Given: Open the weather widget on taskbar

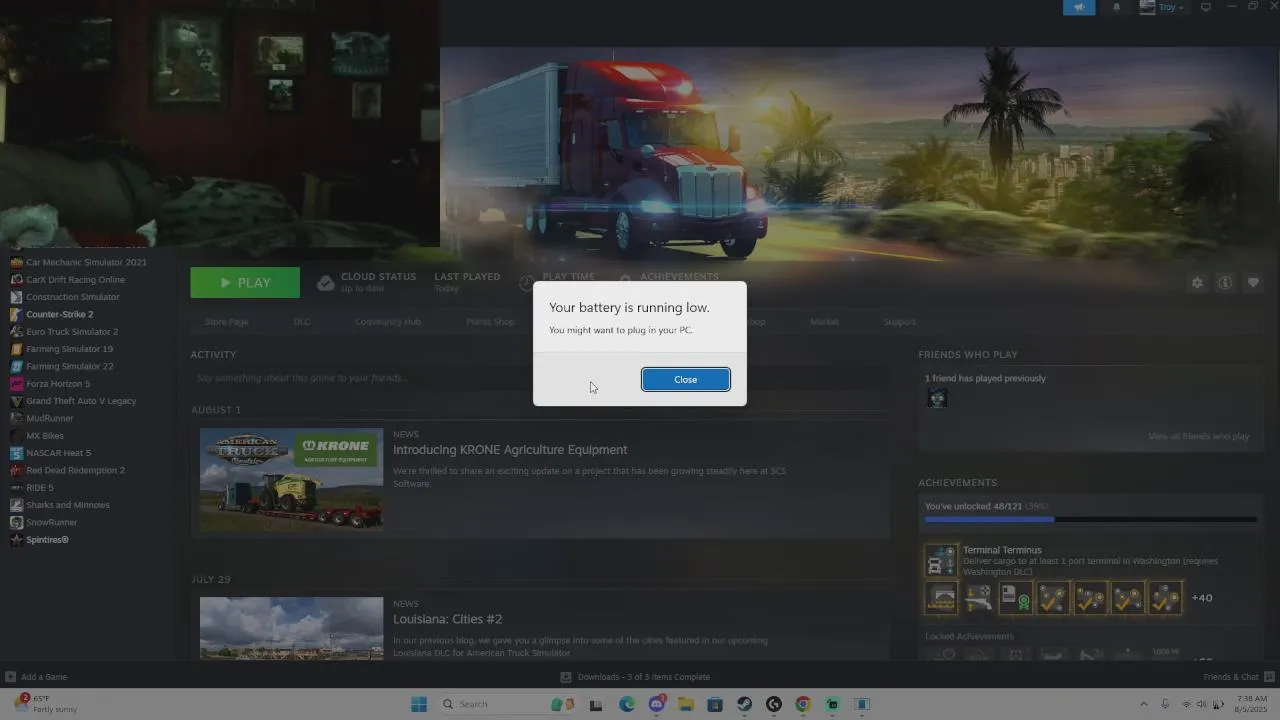Looking at the screenshot, I should pos(44,704).
